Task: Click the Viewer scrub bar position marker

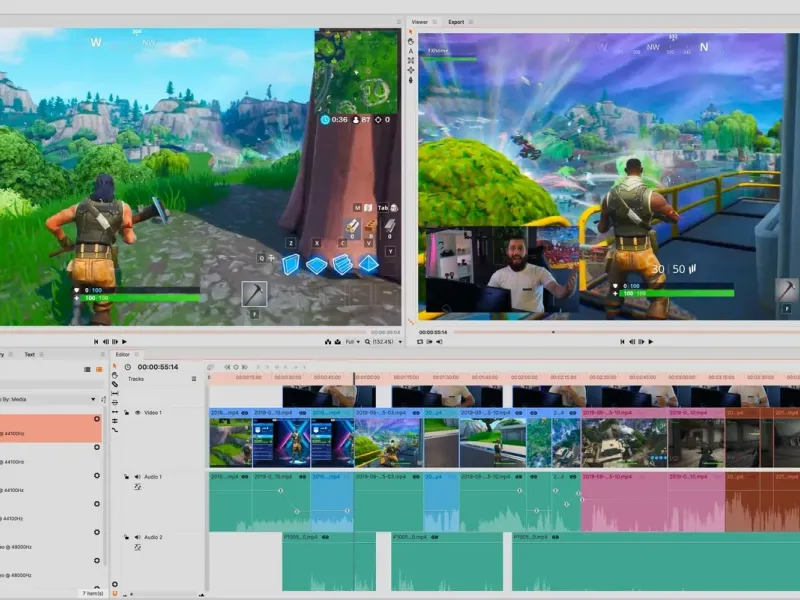Action: pyautogui.click(x=553, y=332)
